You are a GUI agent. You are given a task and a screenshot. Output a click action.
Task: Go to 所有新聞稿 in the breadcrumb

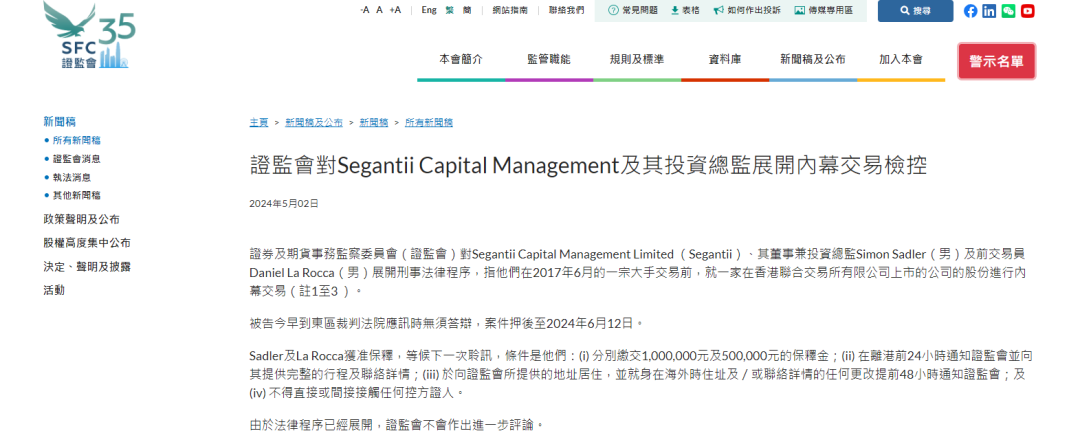click(x=429, y=123)
